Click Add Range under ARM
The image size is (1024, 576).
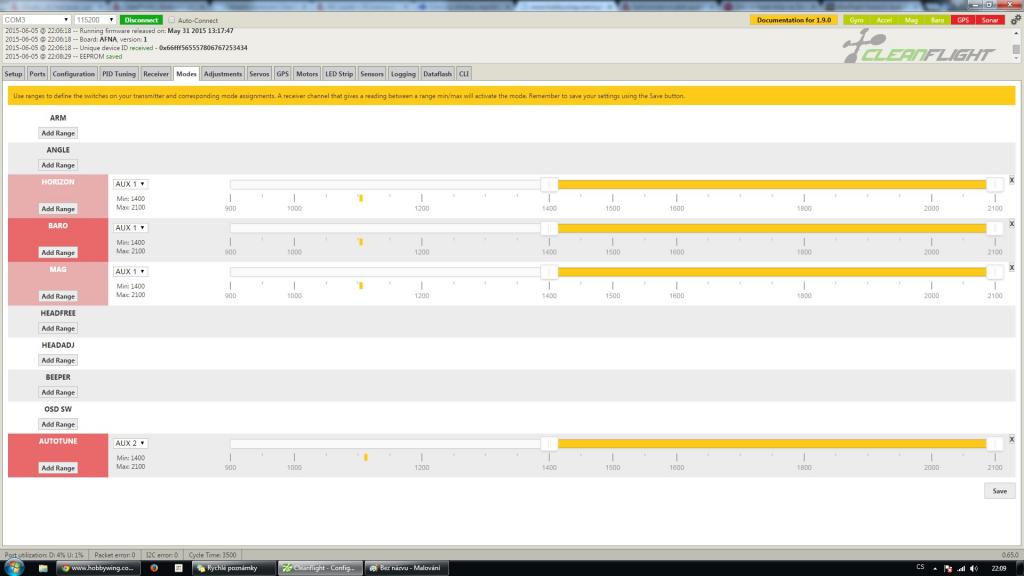click(58, 133)
